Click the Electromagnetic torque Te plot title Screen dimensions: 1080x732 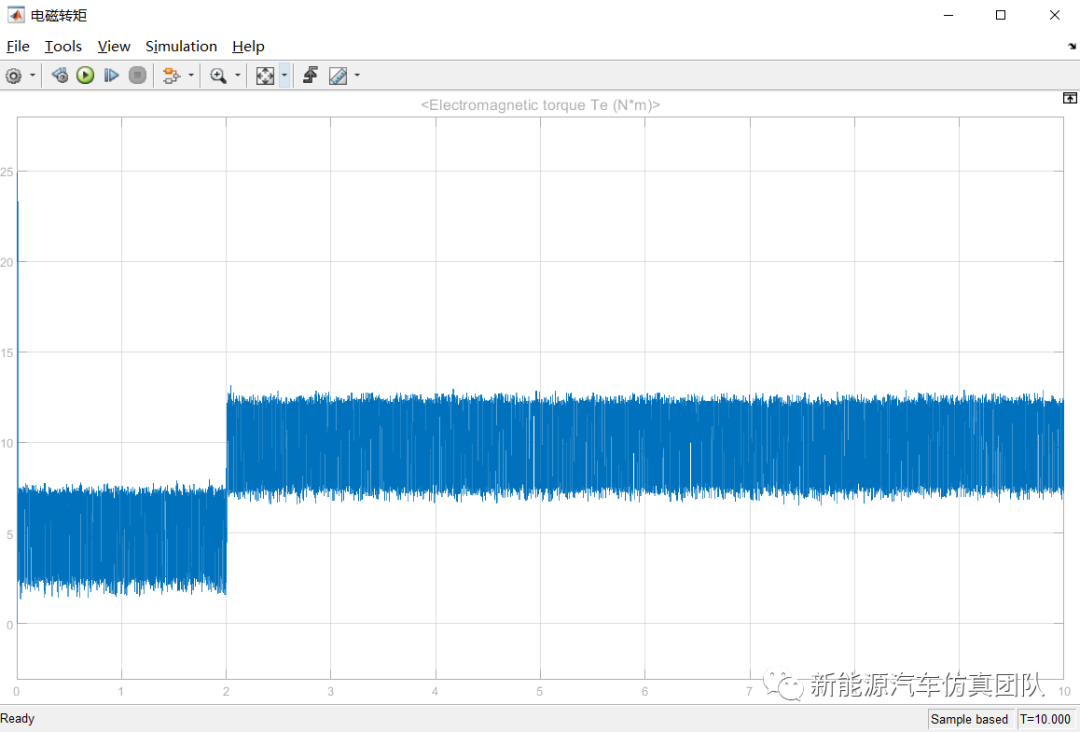[541, 105]
